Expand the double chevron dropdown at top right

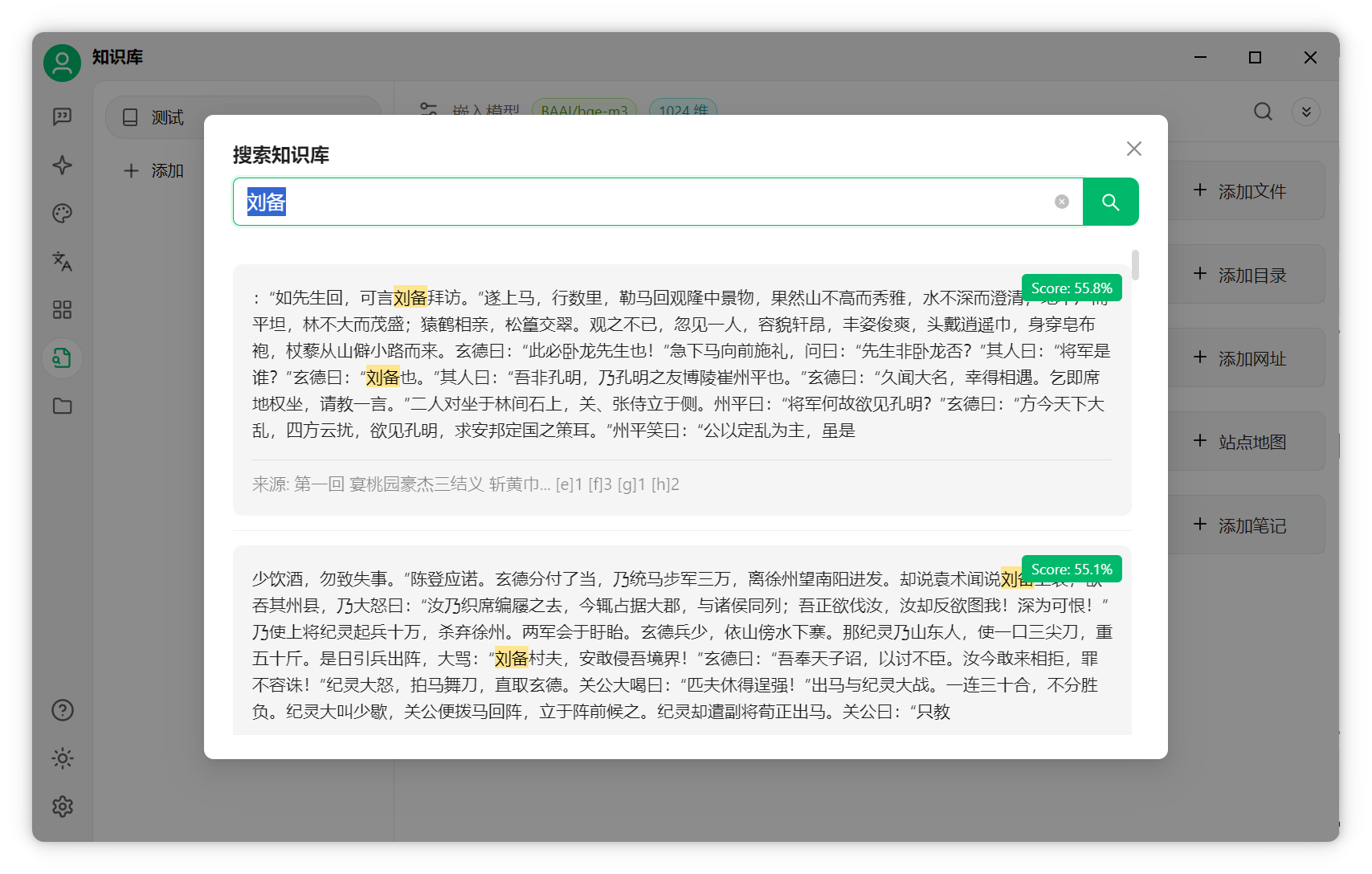tap(1306, 112)
